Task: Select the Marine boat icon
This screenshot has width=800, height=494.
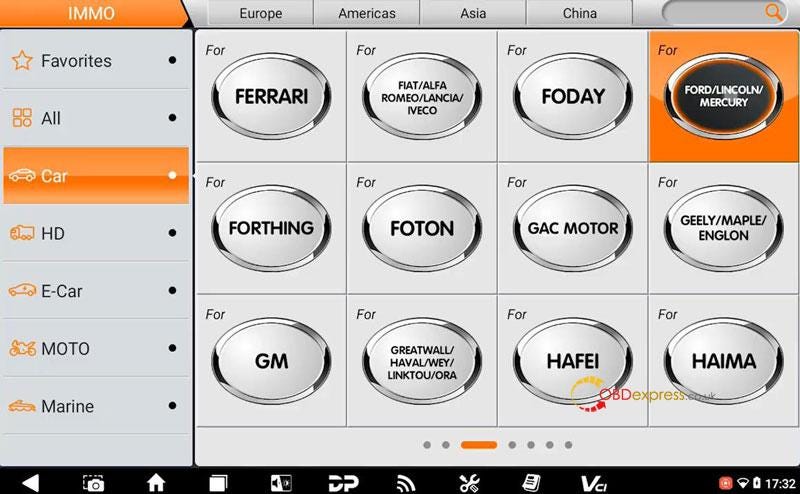Action: point(22,406)
